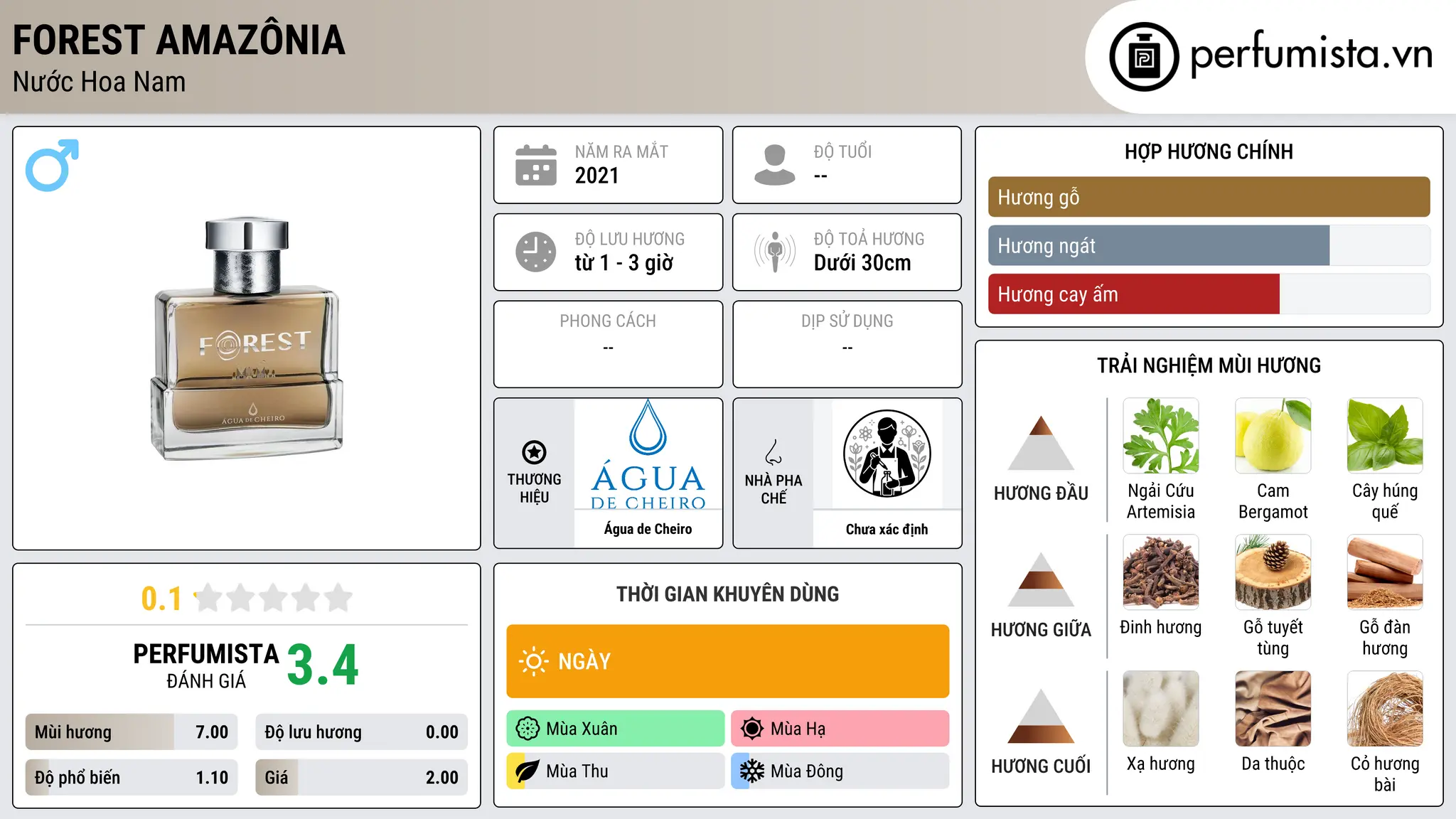Click the release year 2021
This screenshot has width=1456, height=819.
pos(597,176)
